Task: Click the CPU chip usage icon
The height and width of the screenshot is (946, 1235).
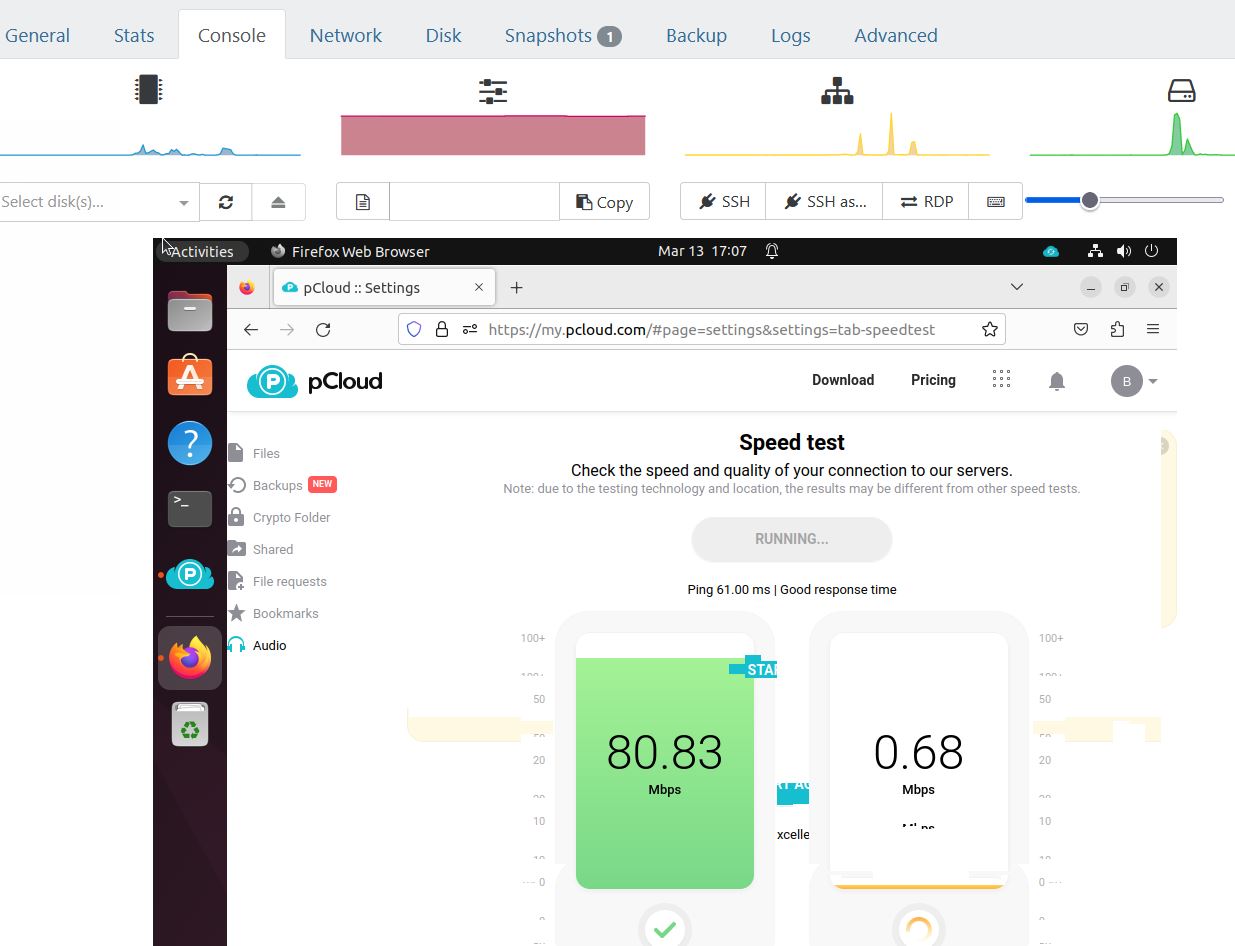Action: [x=148, y=90]
